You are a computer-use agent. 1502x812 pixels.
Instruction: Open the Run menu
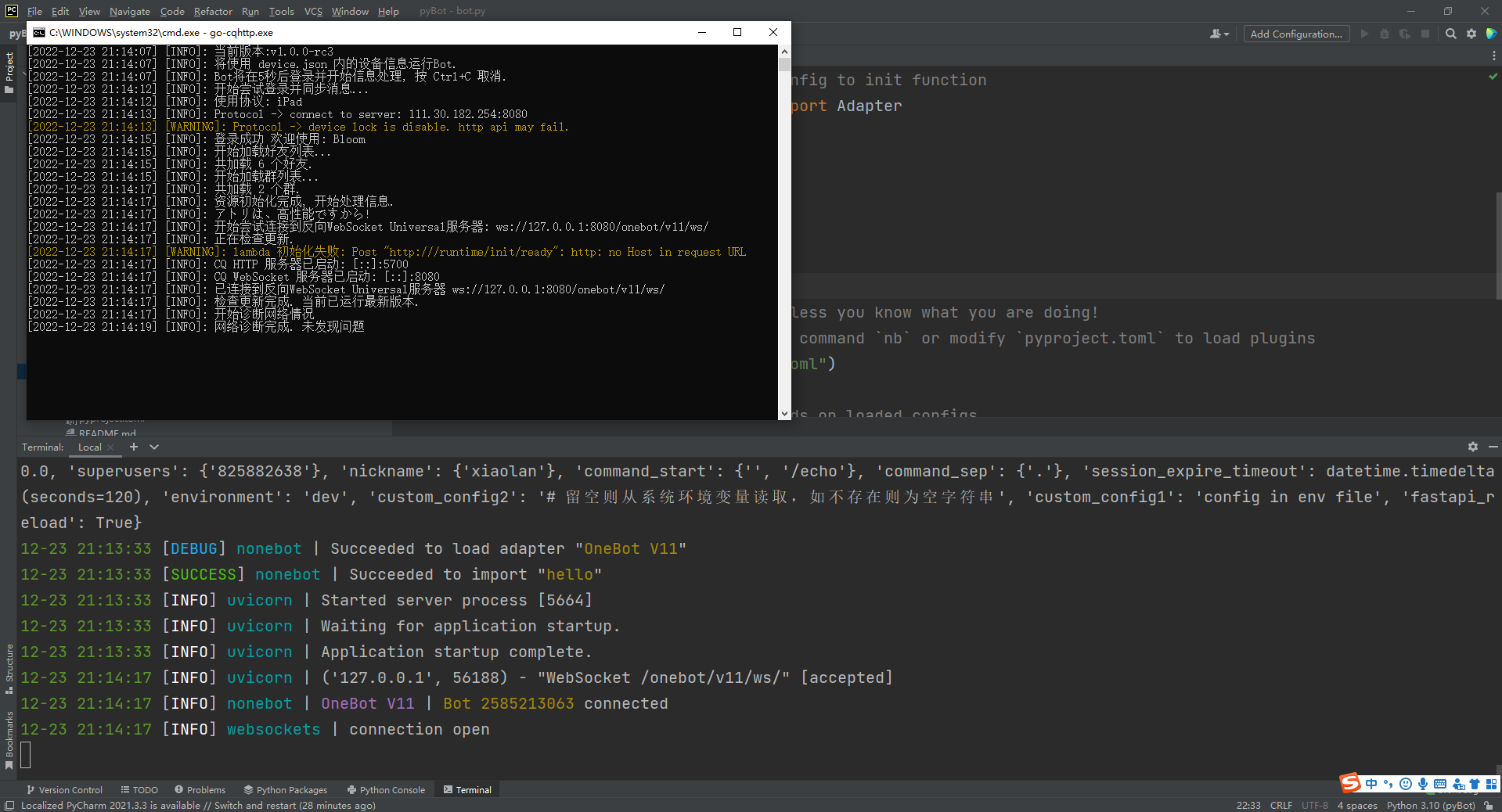pos(250,11)
